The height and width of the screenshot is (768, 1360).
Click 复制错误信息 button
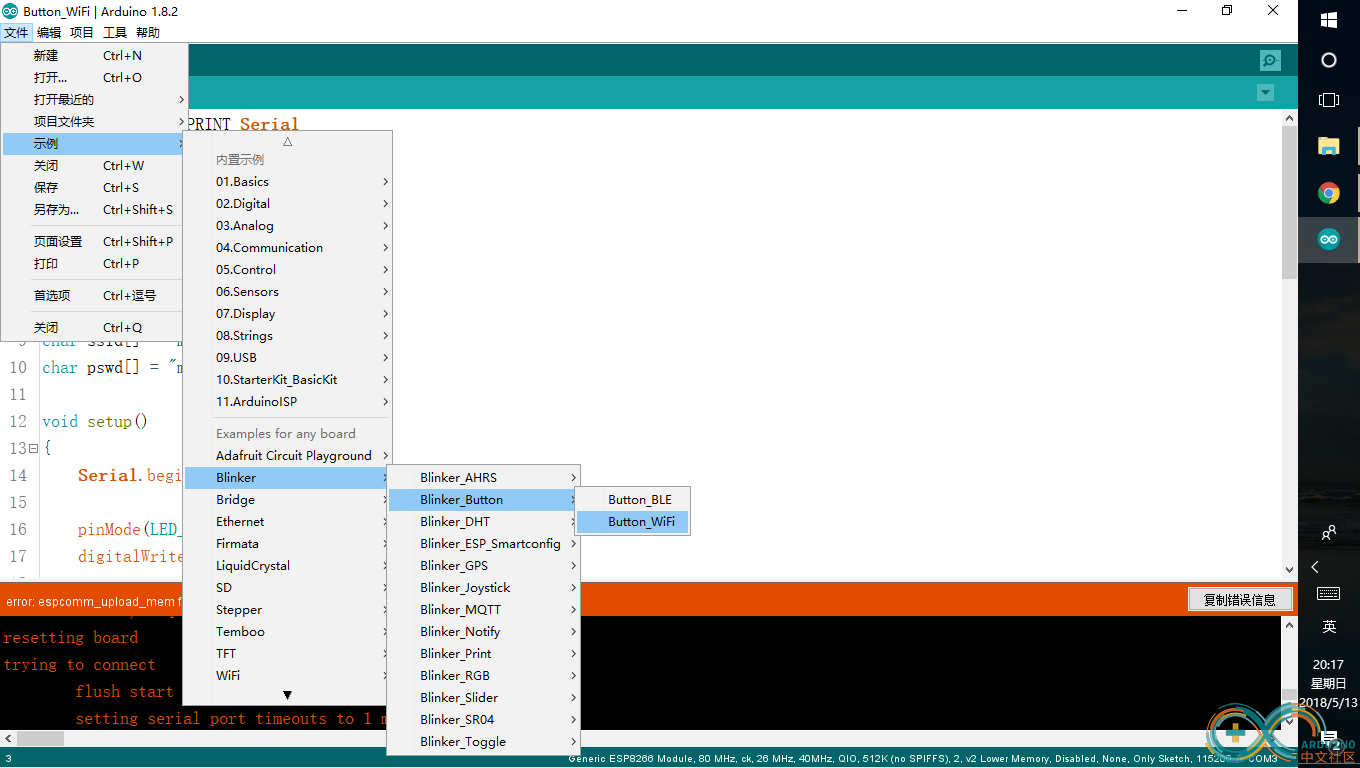pos(1240,600)
